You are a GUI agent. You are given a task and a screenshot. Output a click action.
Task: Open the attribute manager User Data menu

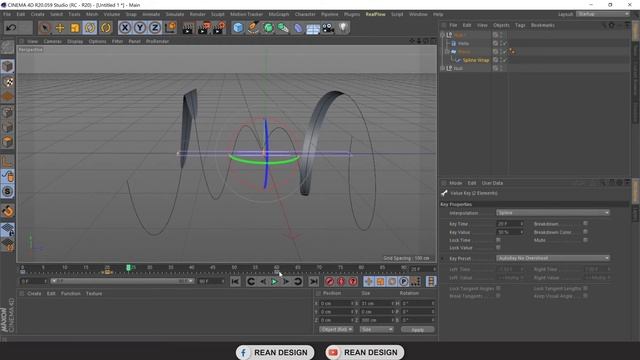pos(492,183)
